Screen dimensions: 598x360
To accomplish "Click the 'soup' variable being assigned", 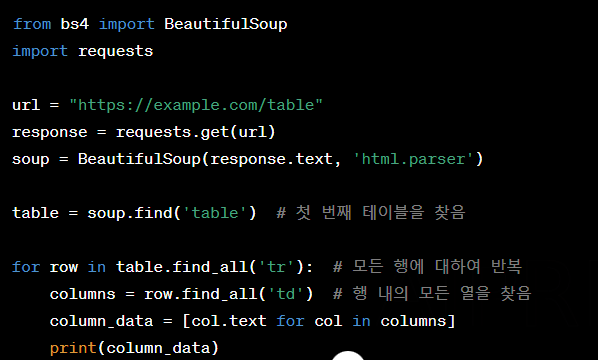I will pyautogui.click(x=31, y=159).
